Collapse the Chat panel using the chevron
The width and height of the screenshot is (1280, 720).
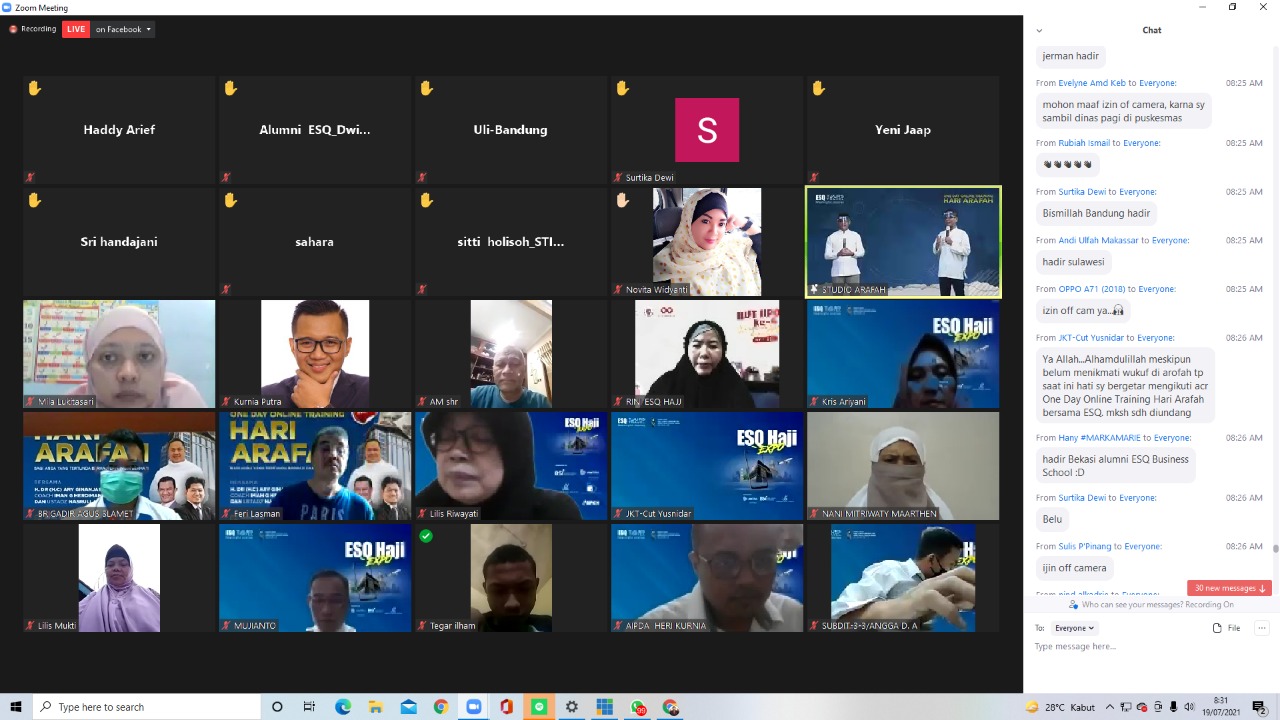click(x=1039, y=30)
